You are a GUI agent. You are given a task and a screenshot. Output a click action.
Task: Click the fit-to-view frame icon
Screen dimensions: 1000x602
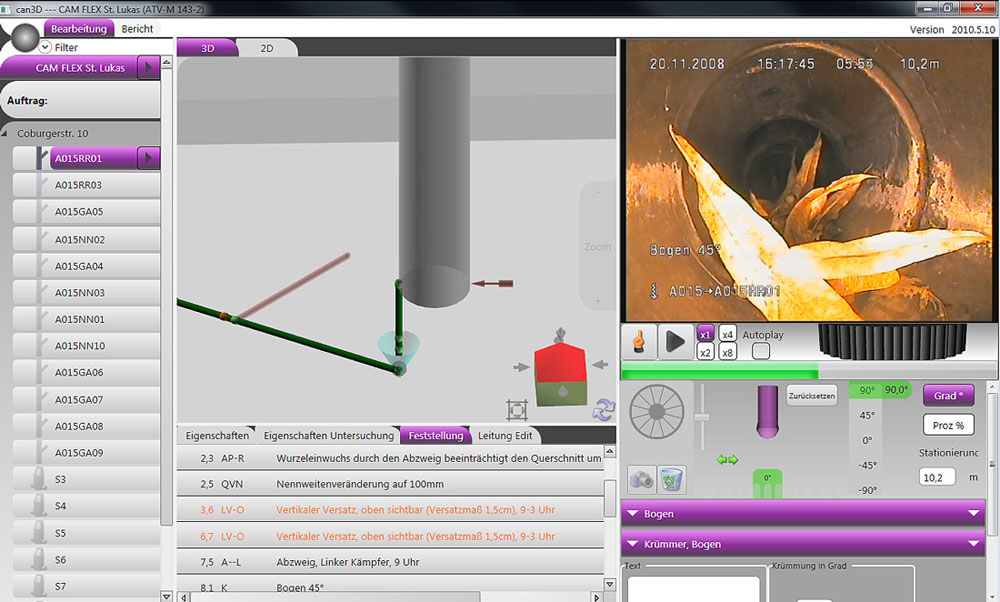point(517,409)
